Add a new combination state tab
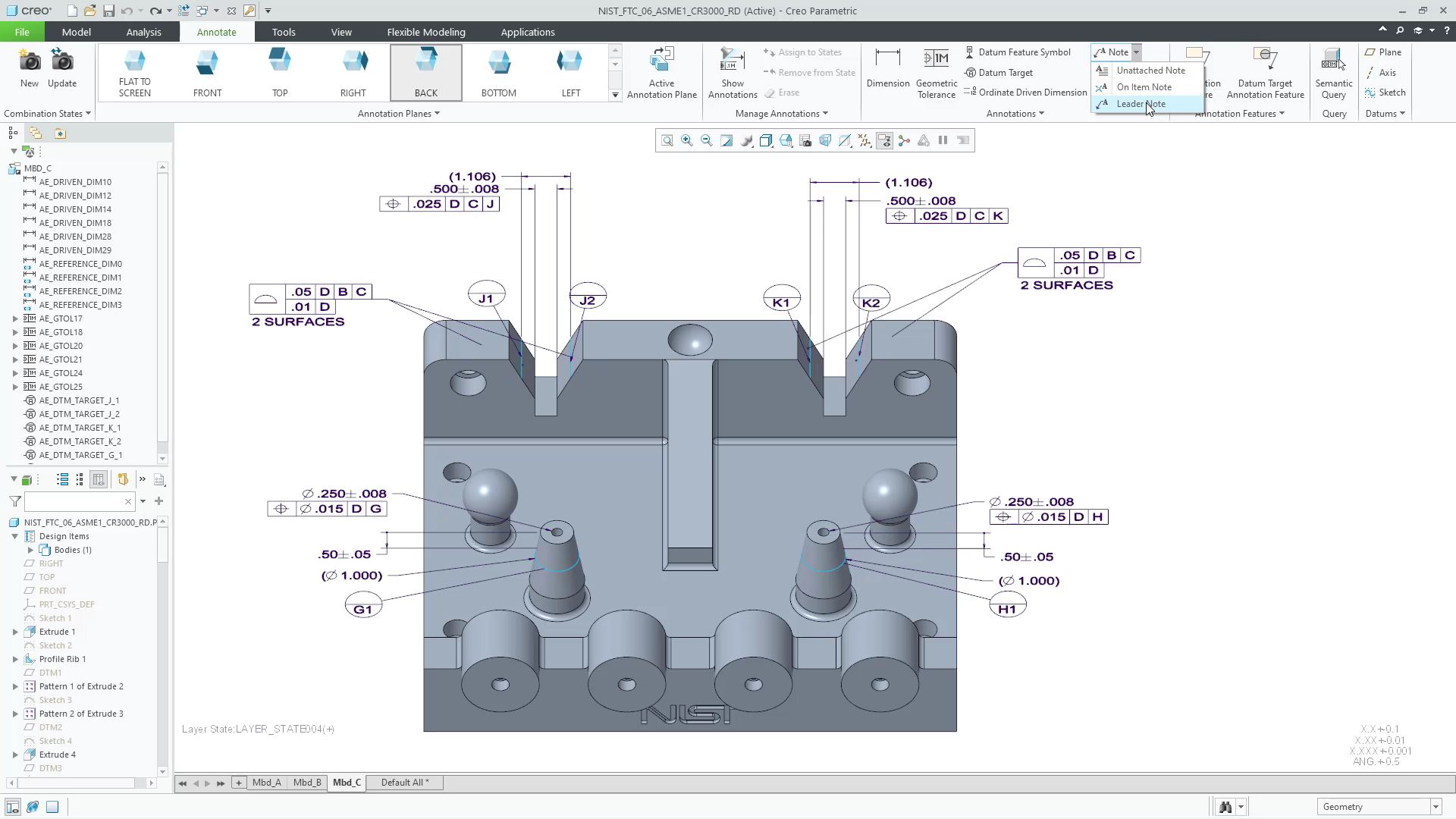 (x=238, y=783)
